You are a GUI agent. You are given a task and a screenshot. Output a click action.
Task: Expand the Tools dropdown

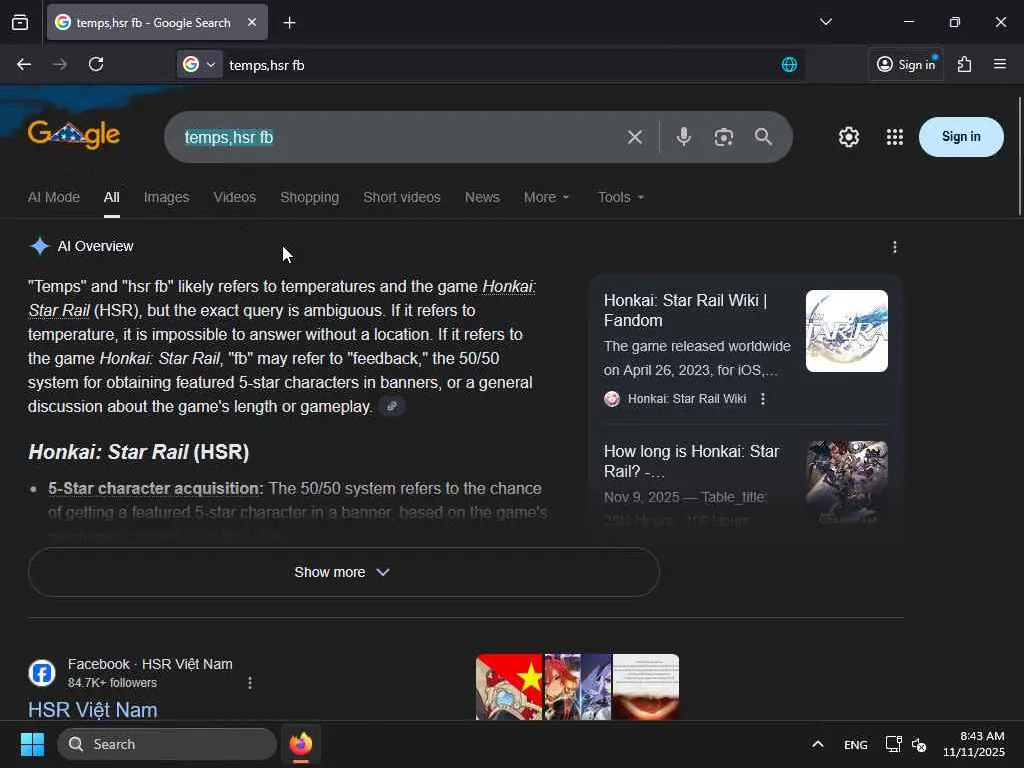pos(620,197)
